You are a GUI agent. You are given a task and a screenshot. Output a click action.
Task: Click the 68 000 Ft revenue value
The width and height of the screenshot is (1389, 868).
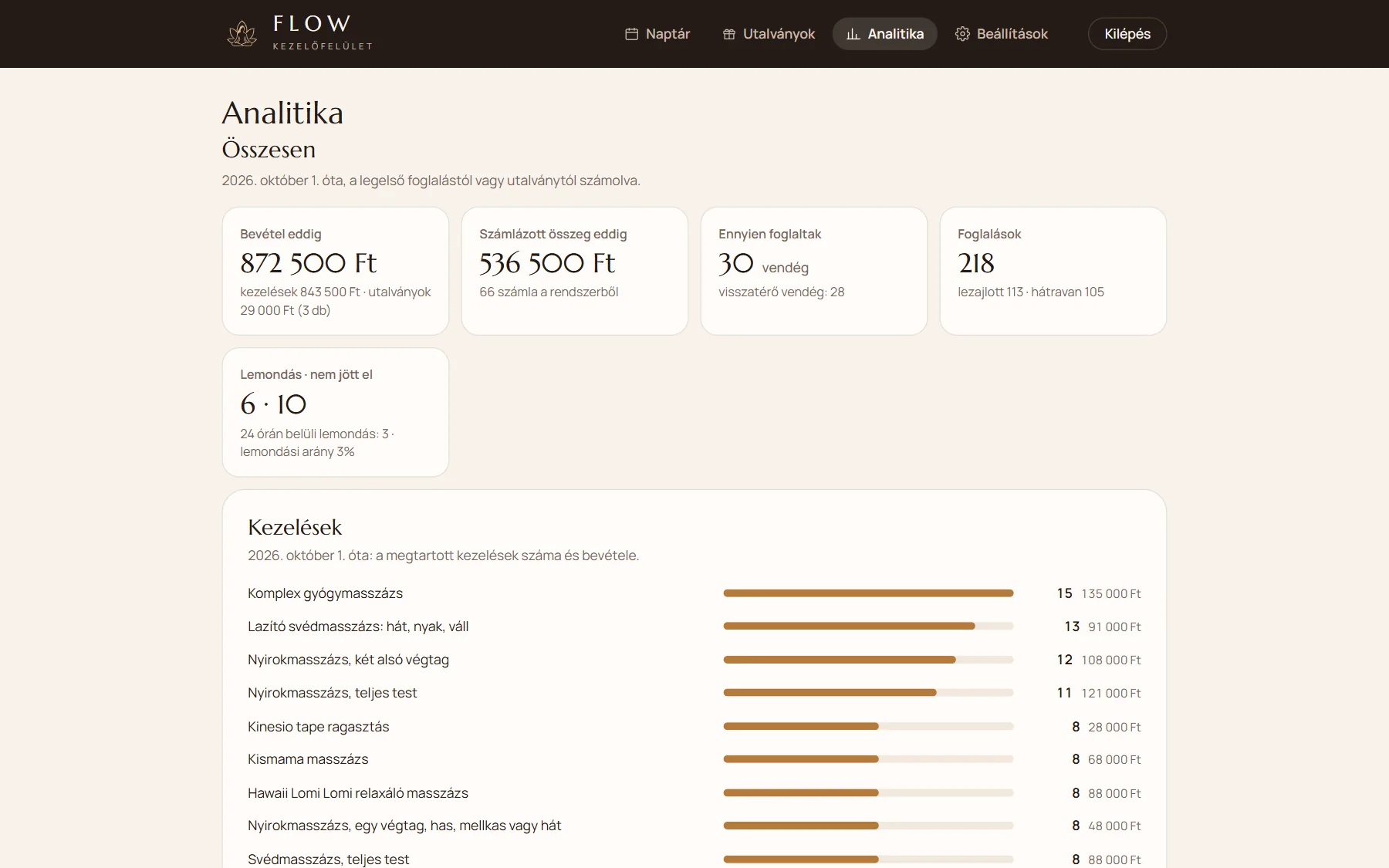click(1114, 759)
